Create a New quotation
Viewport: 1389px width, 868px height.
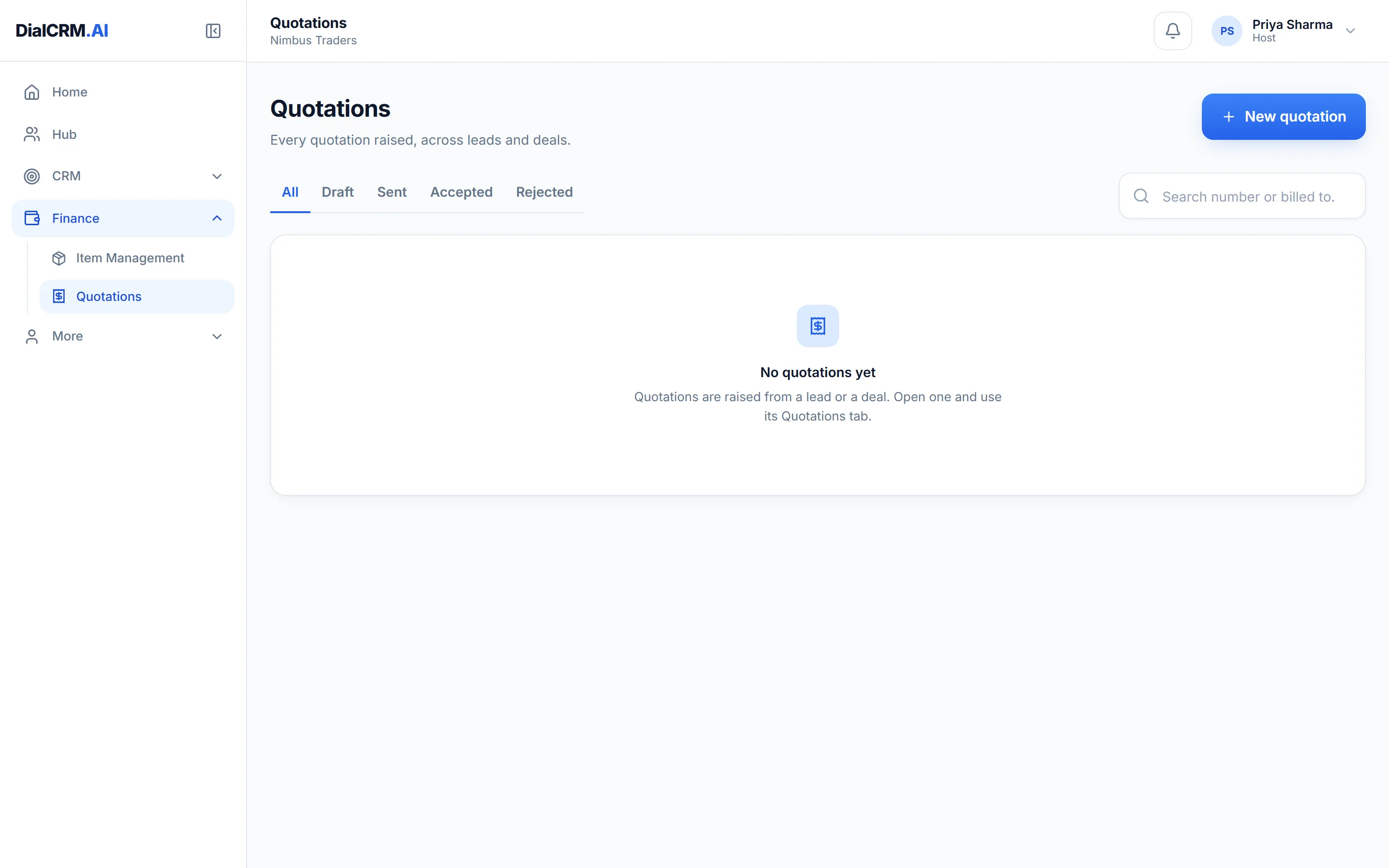coord(1283,117)
